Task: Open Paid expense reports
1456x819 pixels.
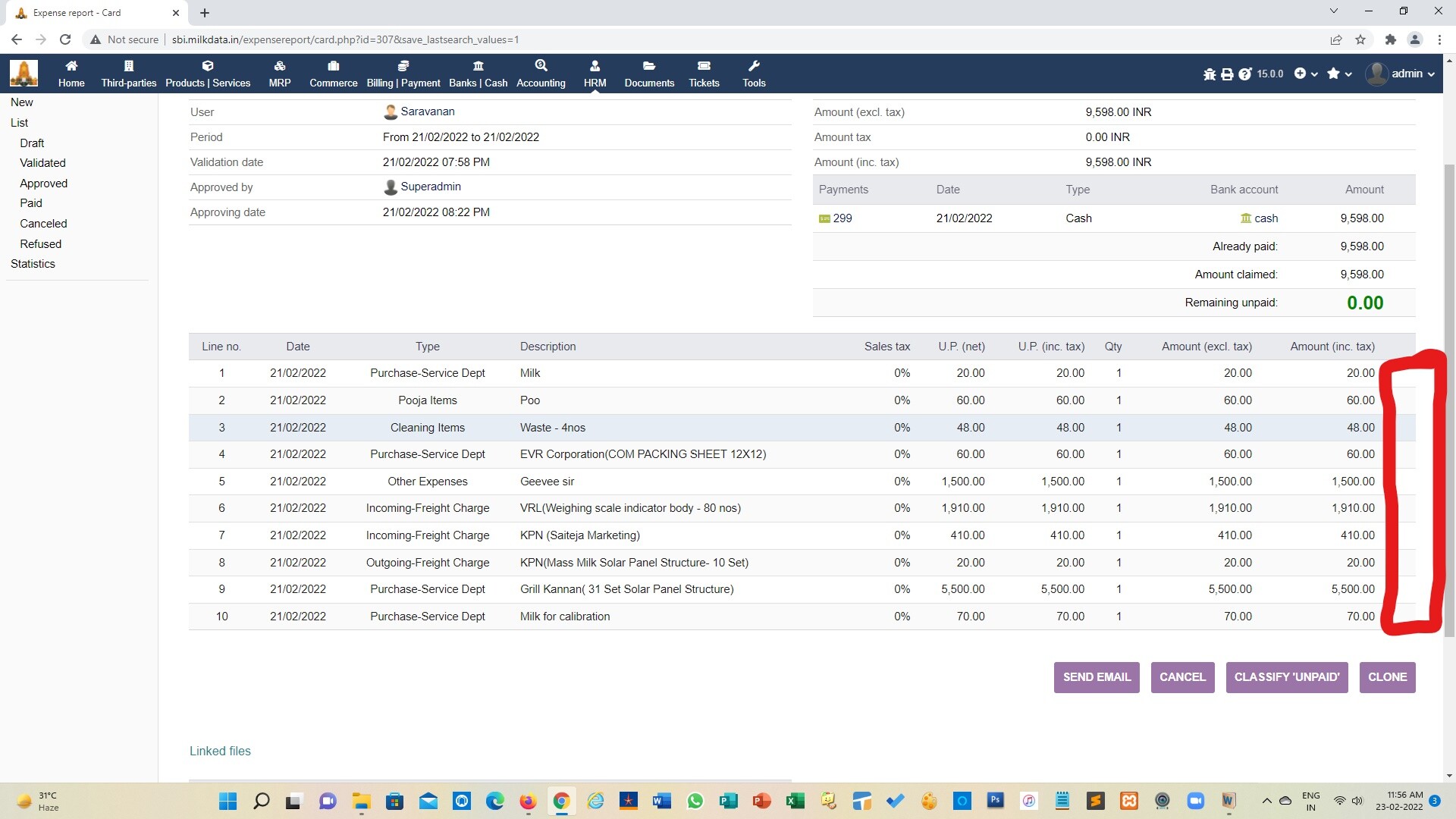Action: [x=31, y=203]
